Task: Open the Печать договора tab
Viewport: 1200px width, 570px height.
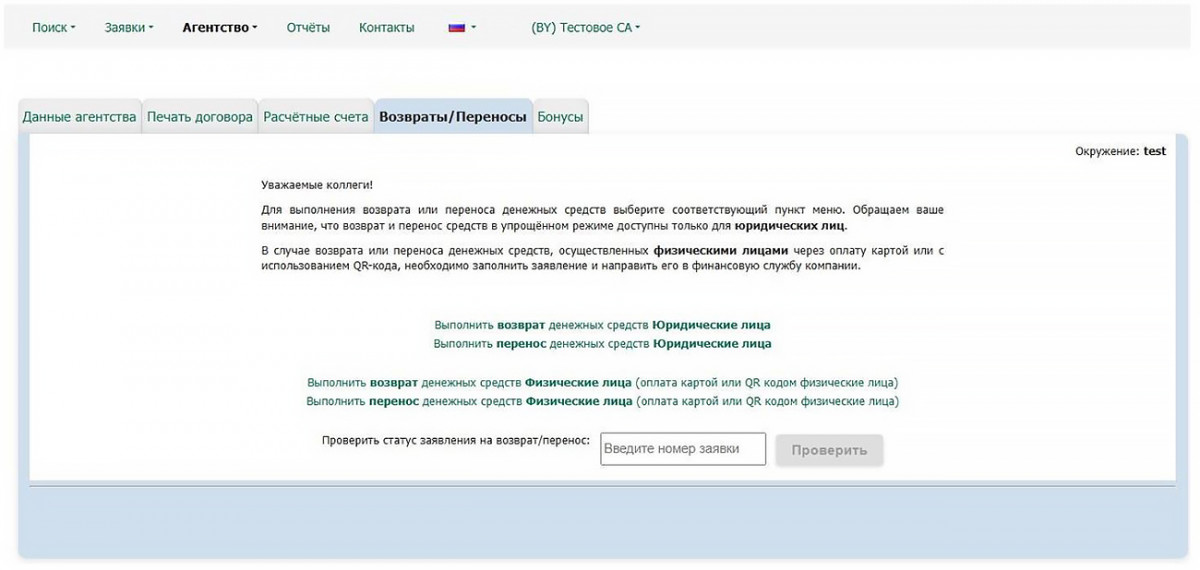Action: pyautogui.click(x=200, y=117)
